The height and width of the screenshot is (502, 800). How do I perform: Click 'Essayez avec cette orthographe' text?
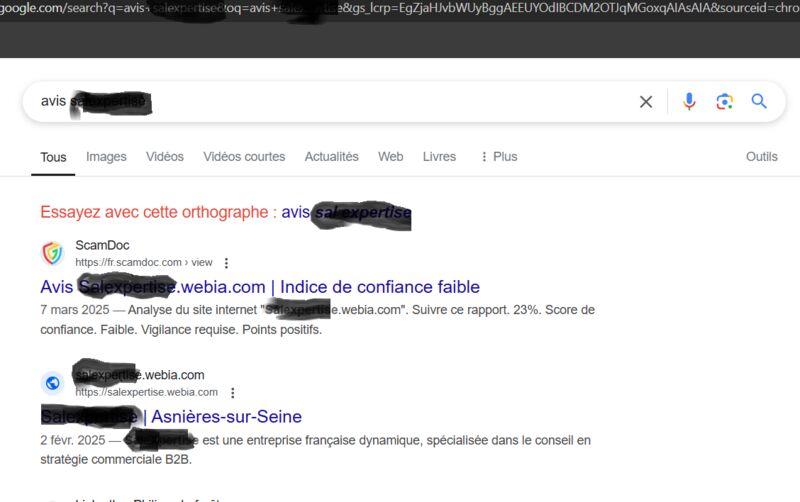(x=154, y=212)
